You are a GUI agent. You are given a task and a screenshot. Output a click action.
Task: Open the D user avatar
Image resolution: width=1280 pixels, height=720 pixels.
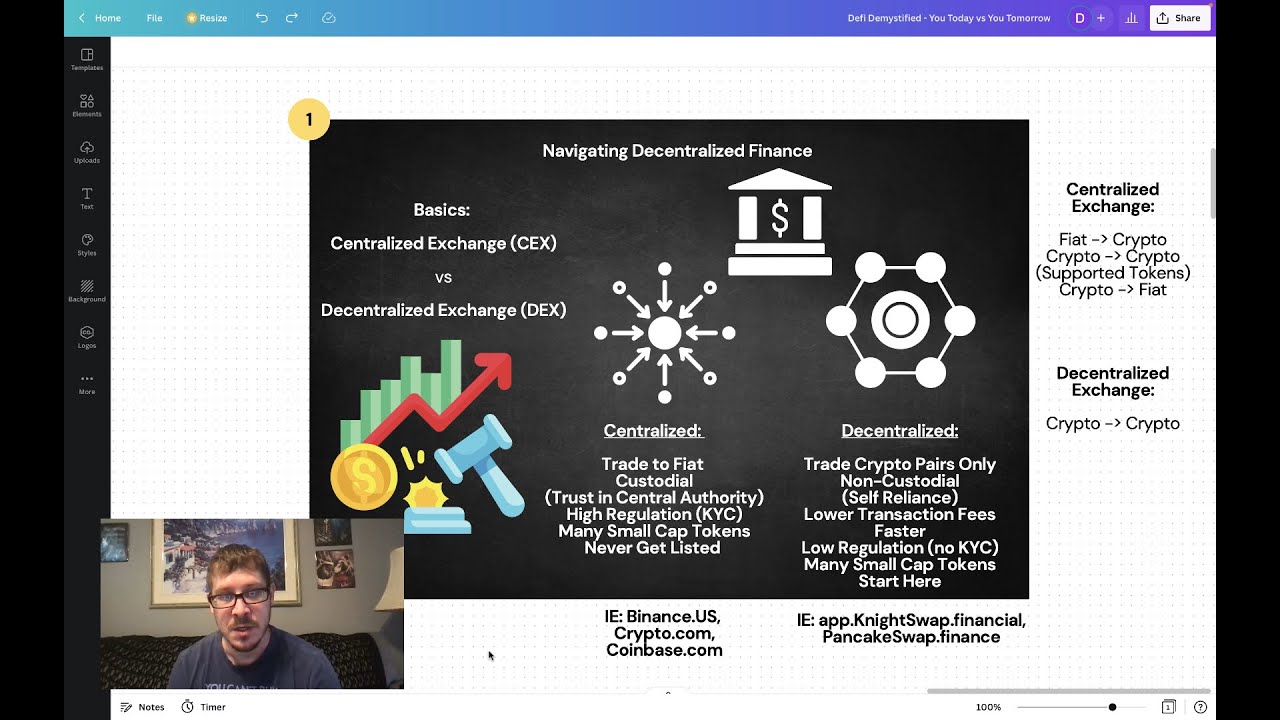tap(1079, 18)
